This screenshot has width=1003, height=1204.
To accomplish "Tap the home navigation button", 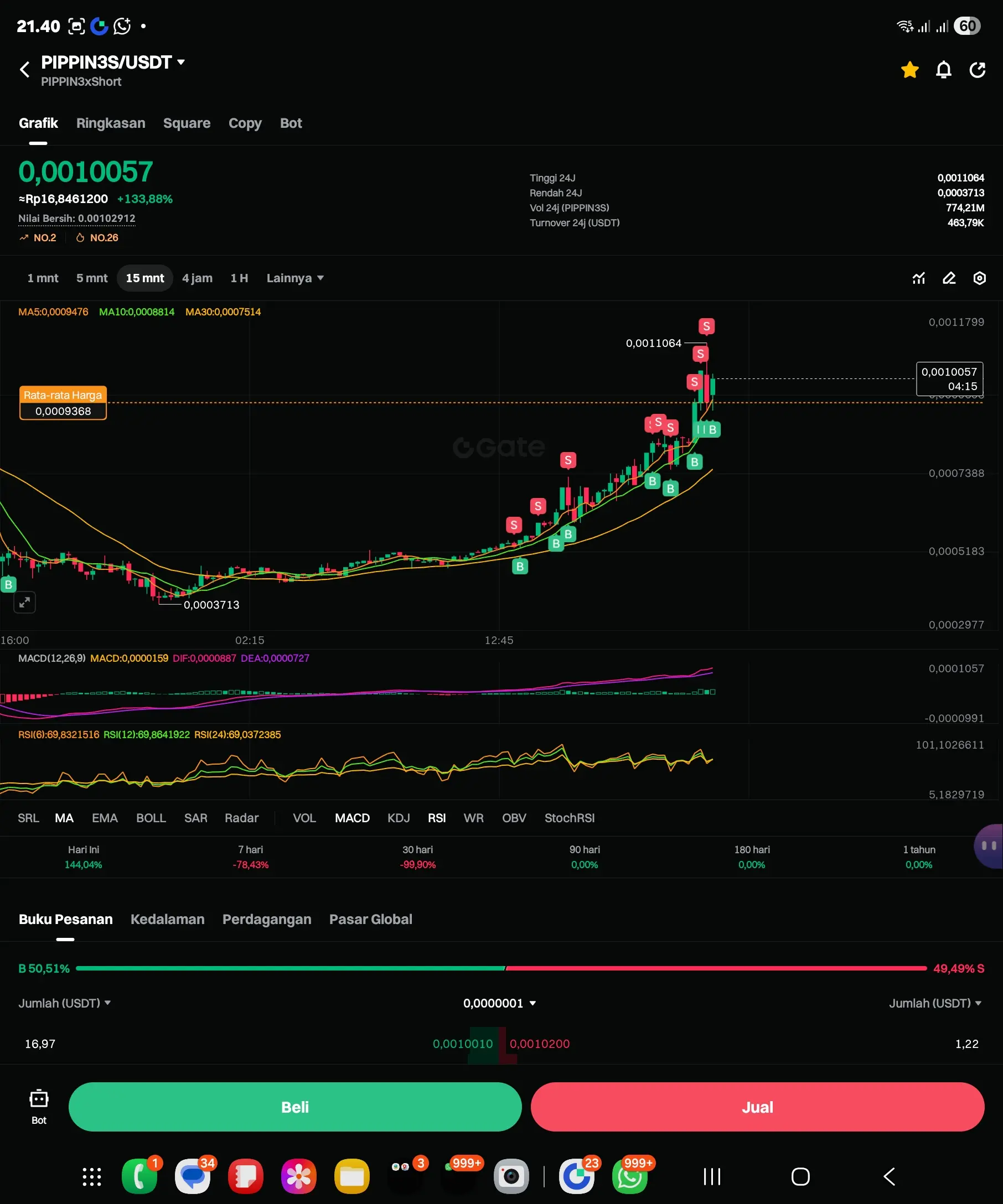I will (800, 1176).
